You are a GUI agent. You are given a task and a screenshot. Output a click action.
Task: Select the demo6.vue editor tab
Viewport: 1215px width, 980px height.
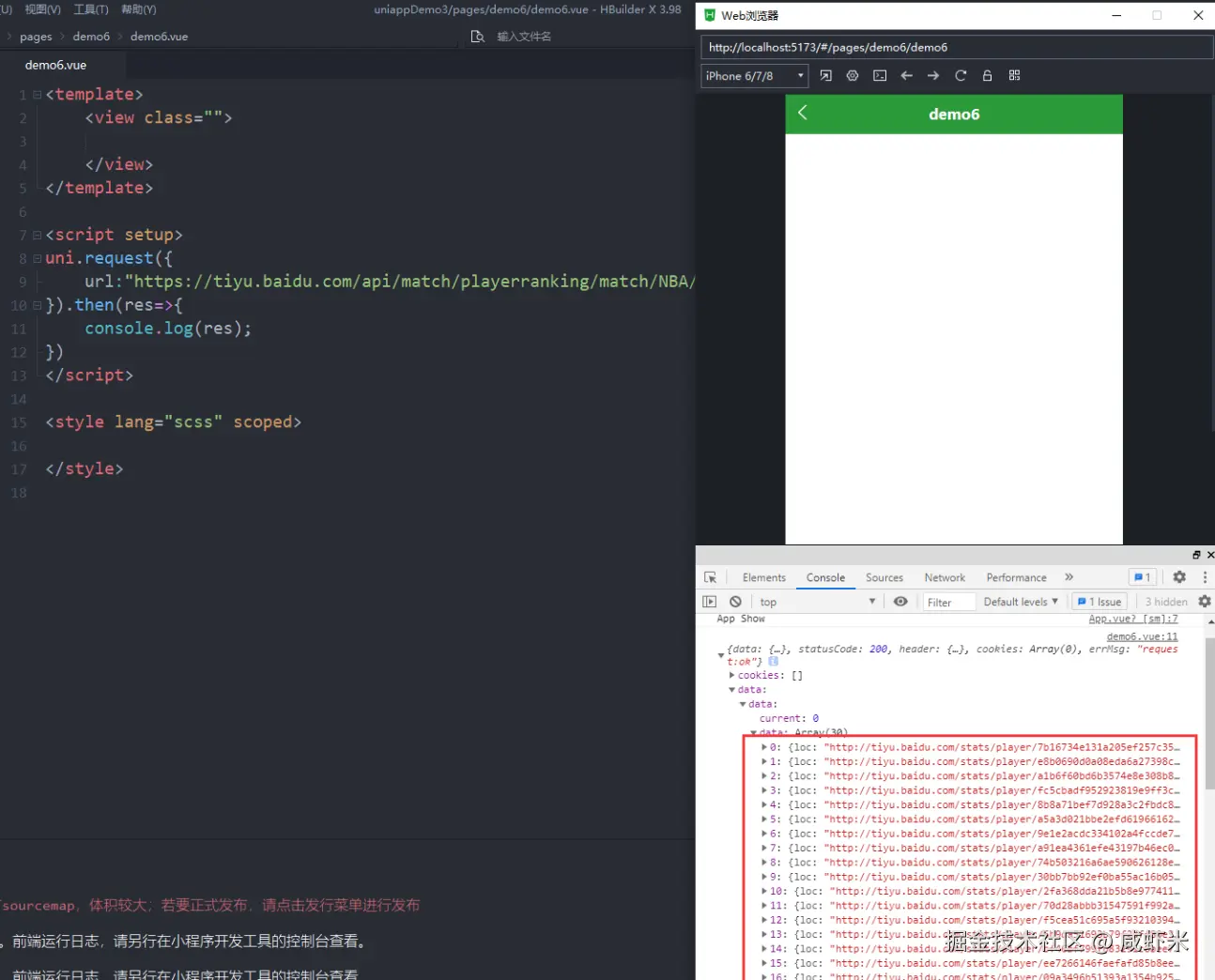(x=55, y=65)
